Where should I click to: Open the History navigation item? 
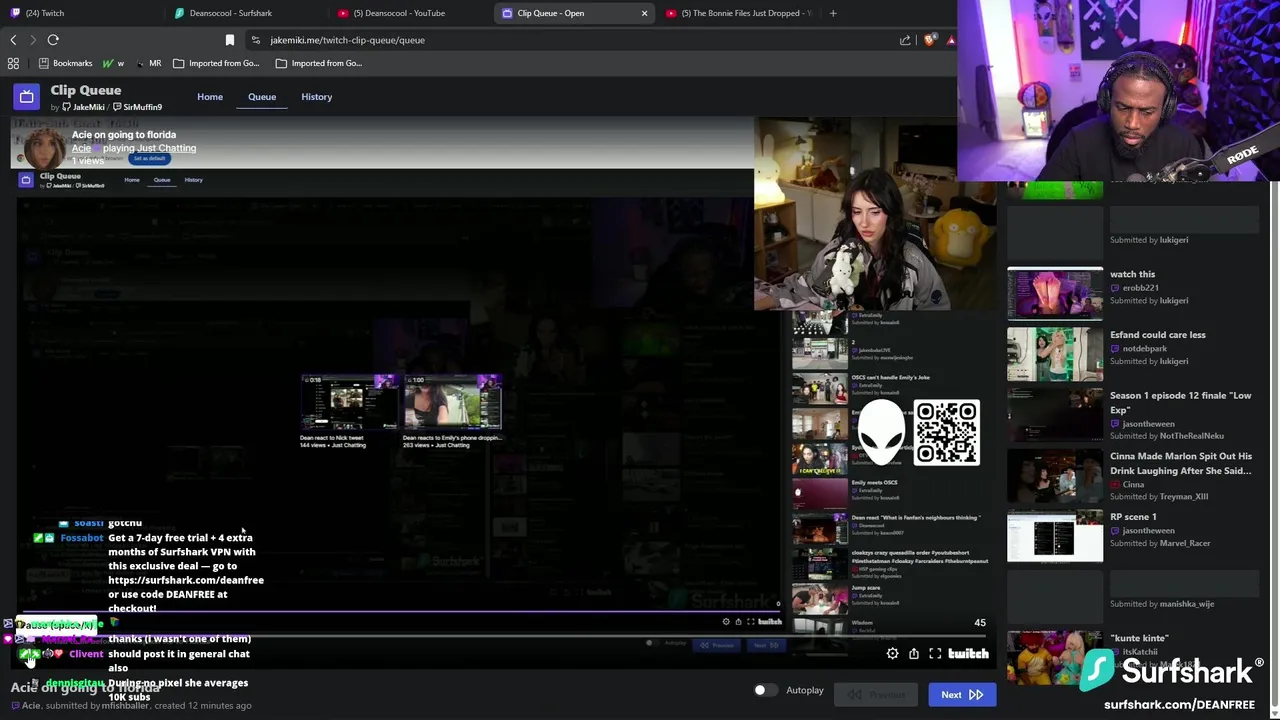click(316, 97)
